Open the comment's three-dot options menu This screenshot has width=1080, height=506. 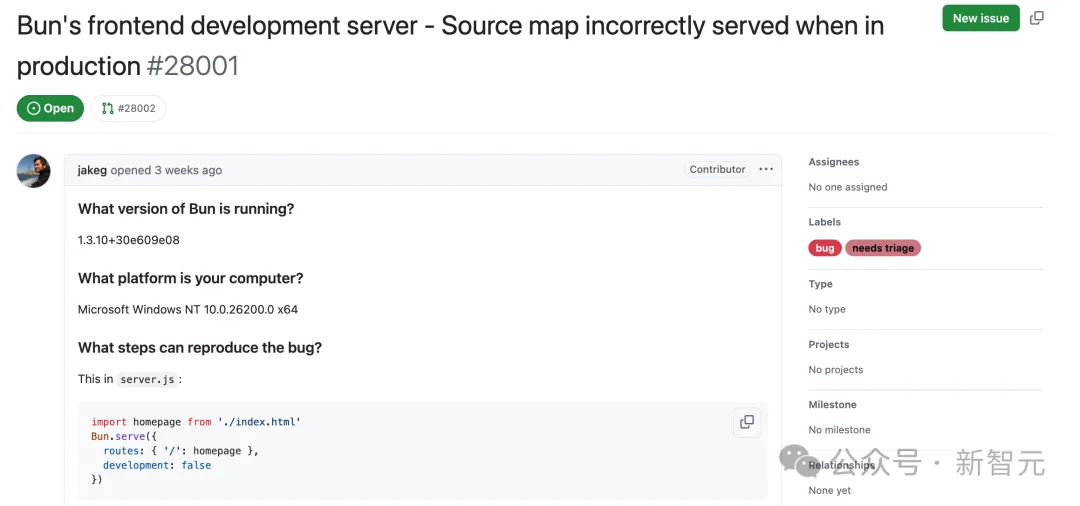[x=766, y=170]
